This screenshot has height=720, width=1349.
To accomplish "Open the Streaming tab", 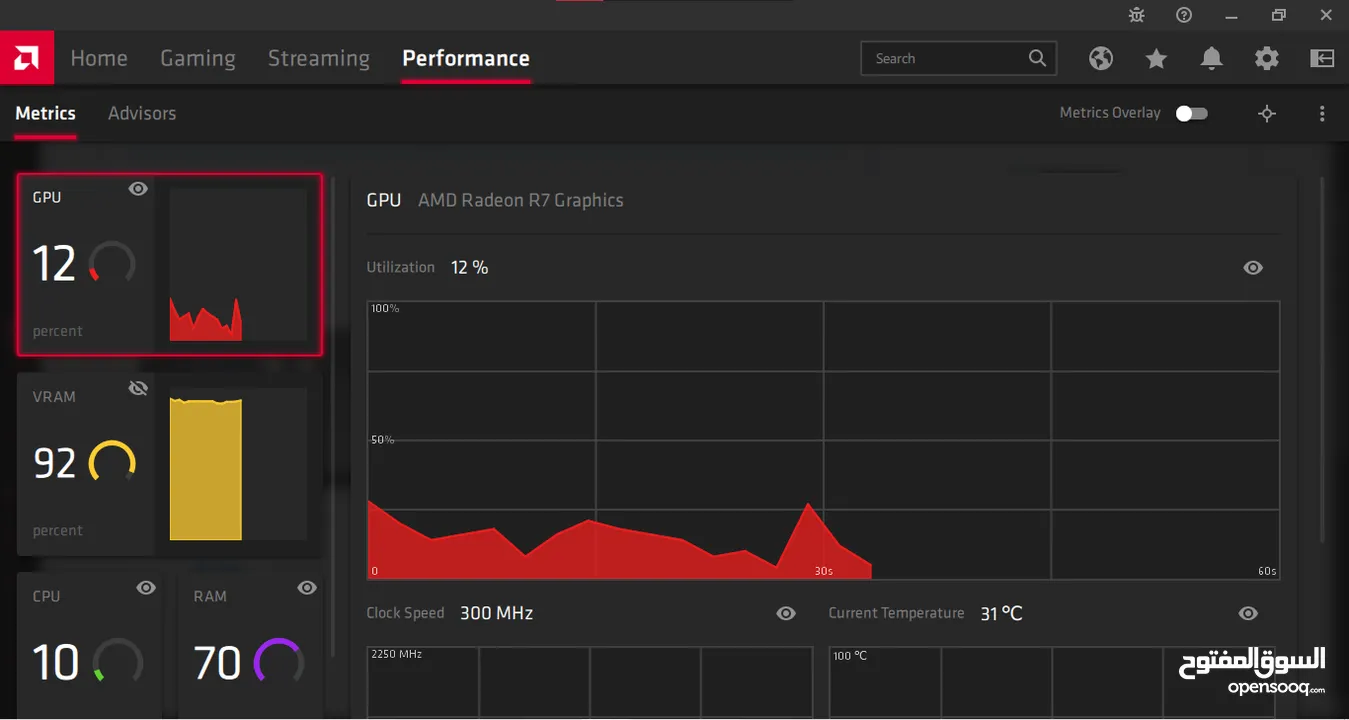I will (x=319, y=58).
